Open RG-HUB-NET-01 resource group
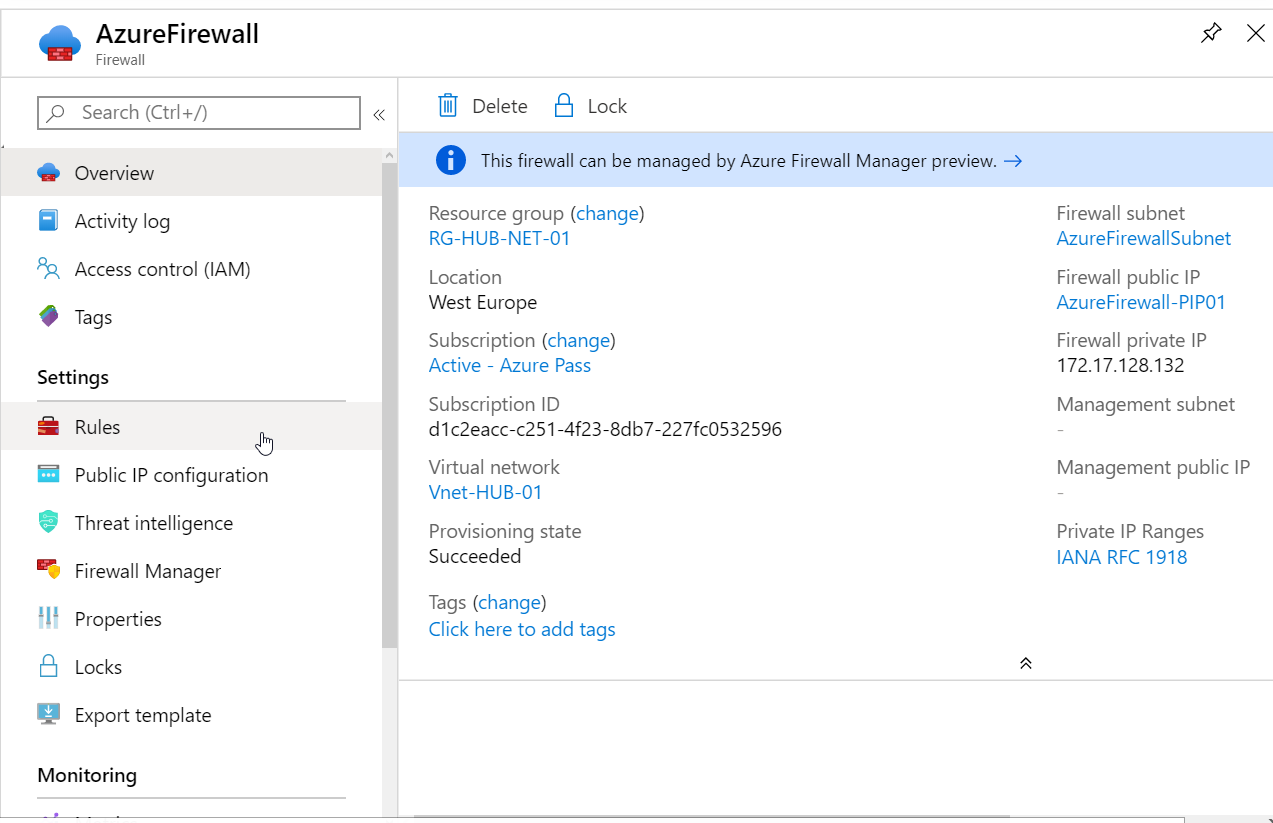 [x=499, y=238]
